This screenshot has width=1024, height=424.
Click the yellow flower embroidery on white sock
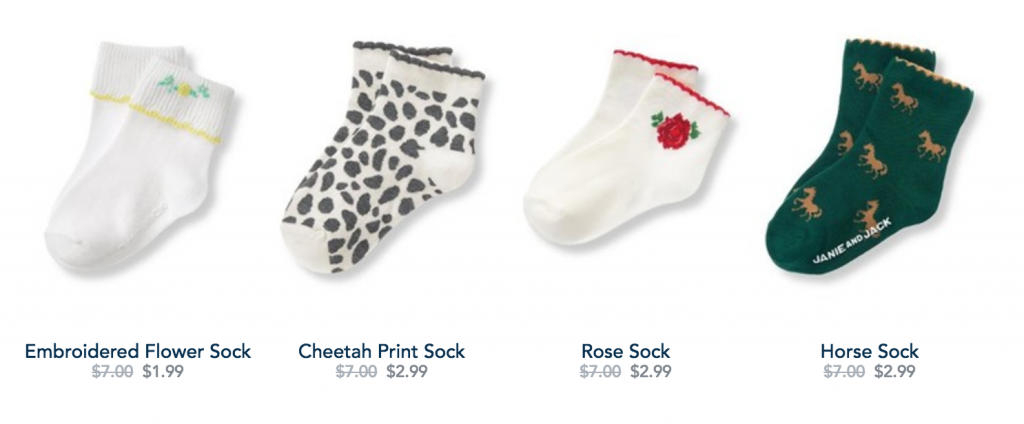pos(184,88)
